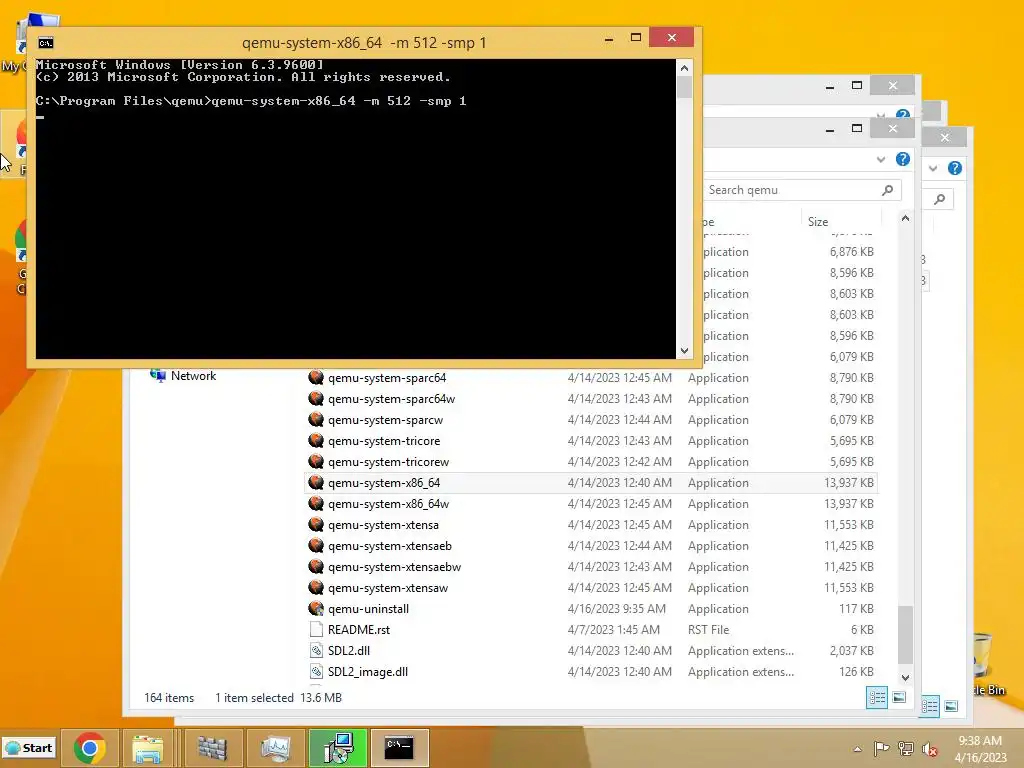Click the back window's help icon

tap(955, 168)
